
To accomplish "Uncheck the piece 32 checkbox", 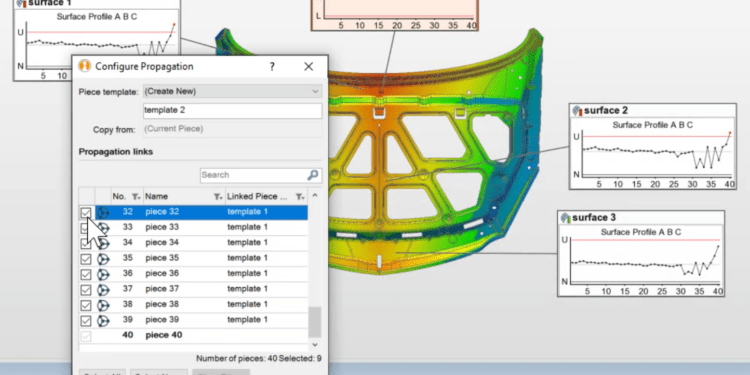I will (86, 212).
